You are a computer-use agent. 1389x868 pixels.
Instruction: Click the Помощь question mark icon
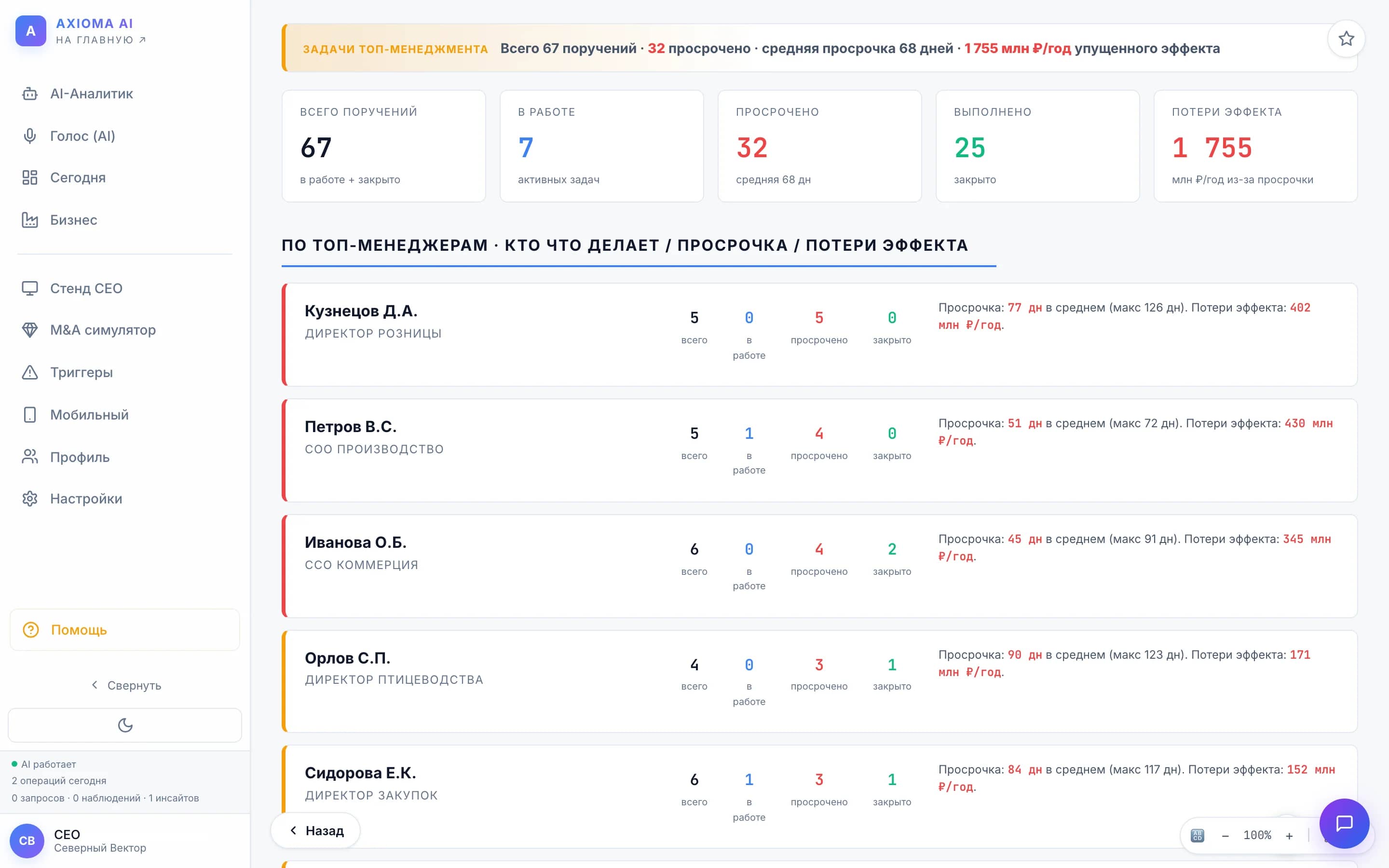click(30, 630)
